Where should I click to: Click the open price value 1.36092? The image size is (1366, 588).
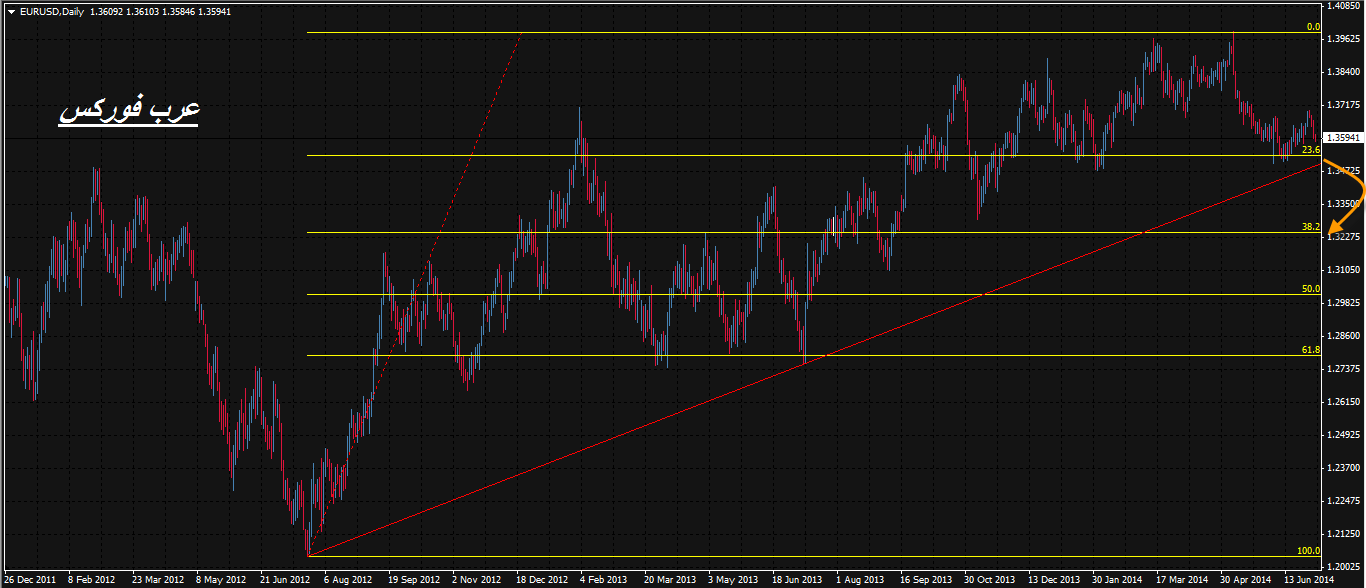coord(107,11)
